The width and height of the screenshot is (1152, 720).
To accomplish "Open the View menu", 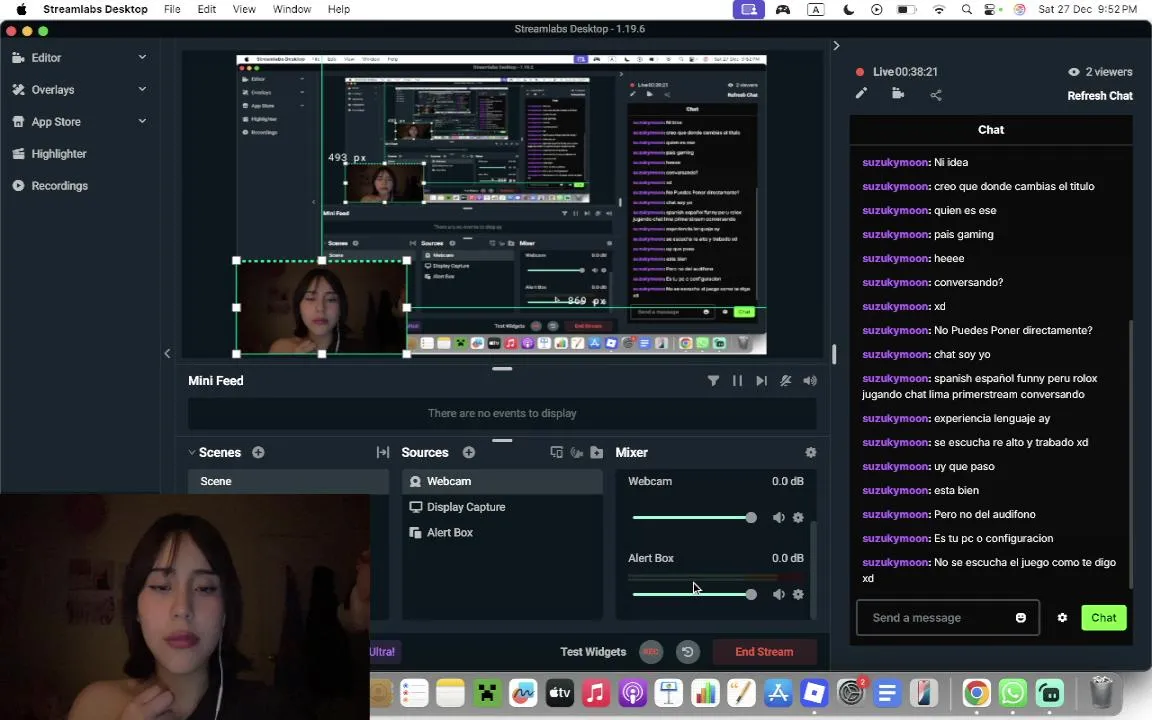I will [x=244, y=10].
